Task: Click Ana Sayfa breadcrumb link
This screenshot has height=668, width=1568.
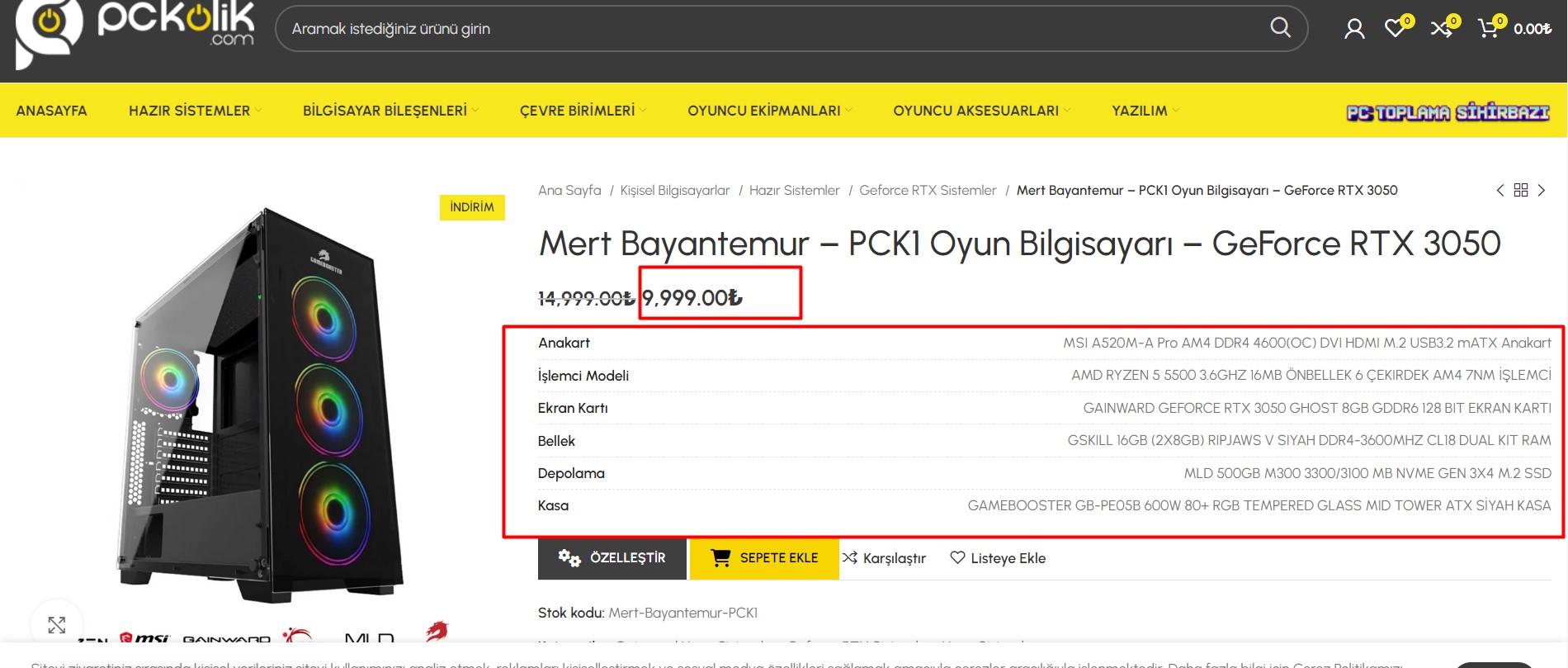Action: click(x=569, y=191)
